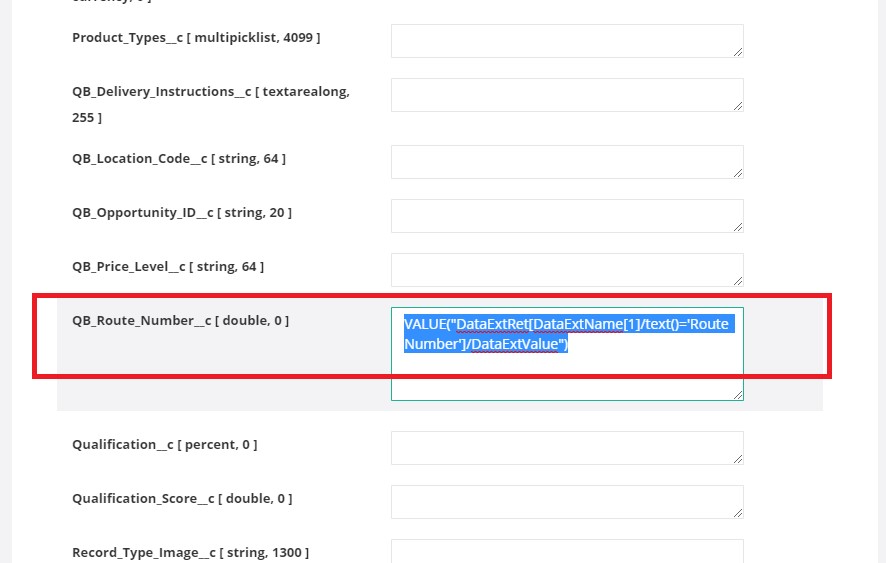Click resize grip of QB_Route_Number__c text area
Screen dimensions: 886x563
click(x=738, y=395)
